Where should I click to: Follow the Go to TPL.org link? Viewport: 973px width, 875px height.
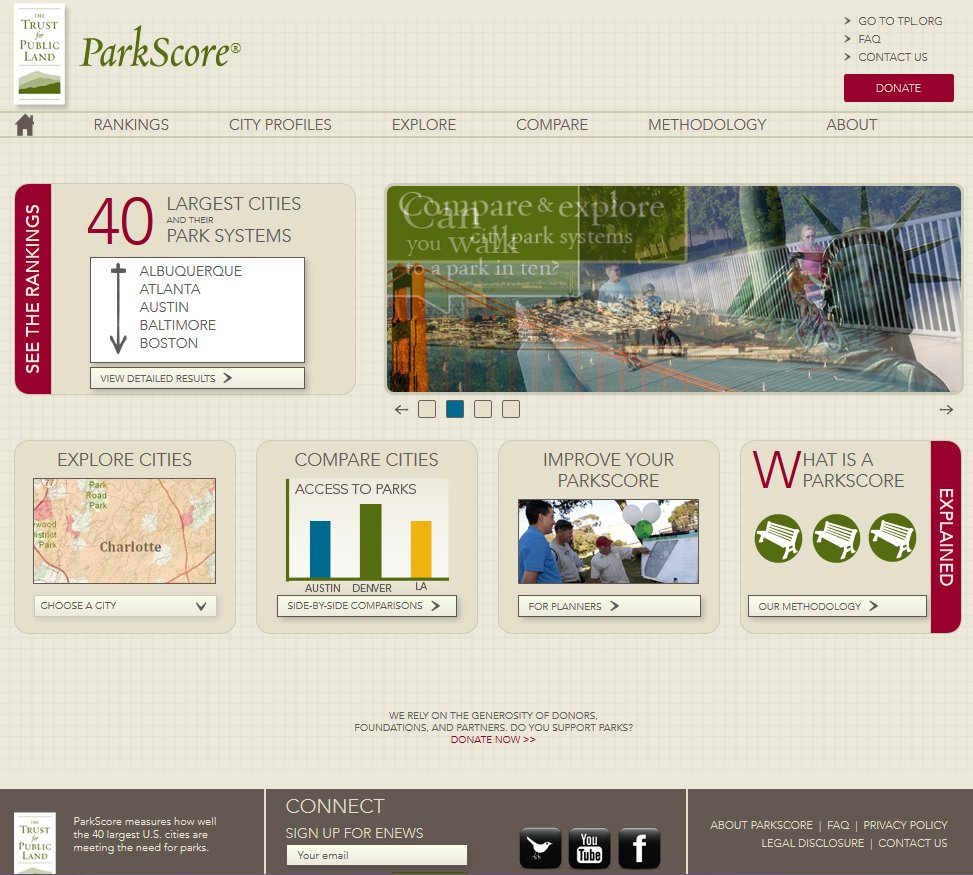coord(900,21)
